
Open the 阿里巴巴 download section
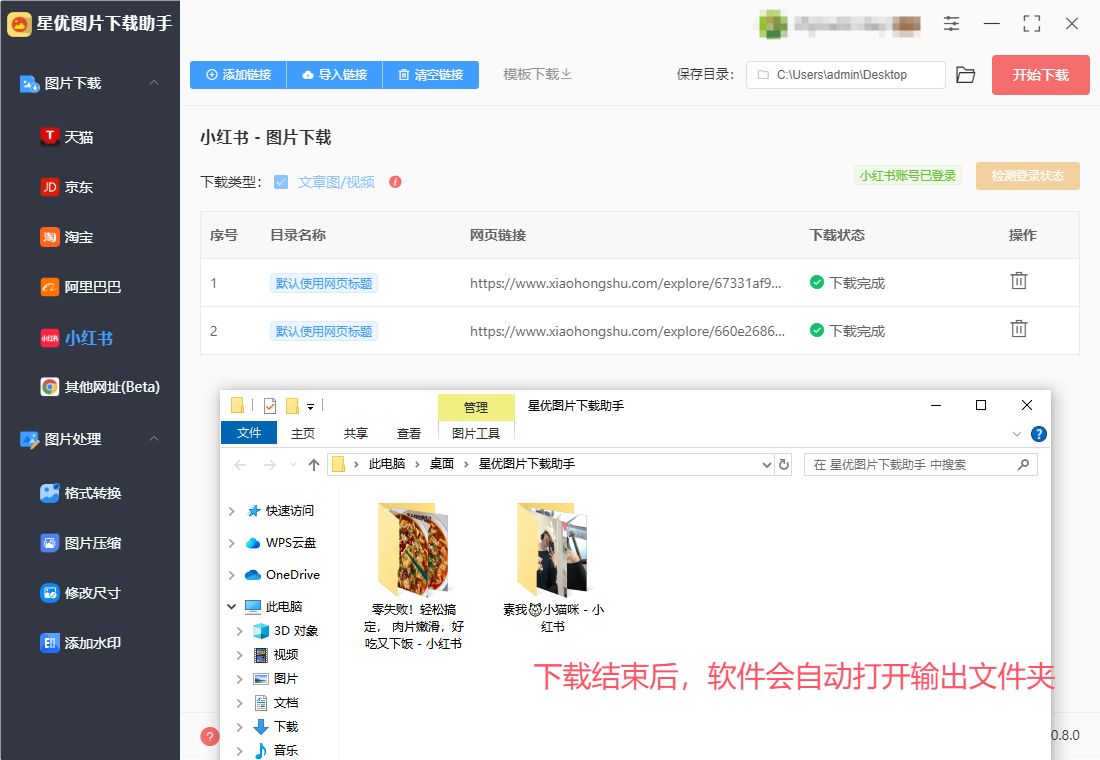tap(81, 287)
